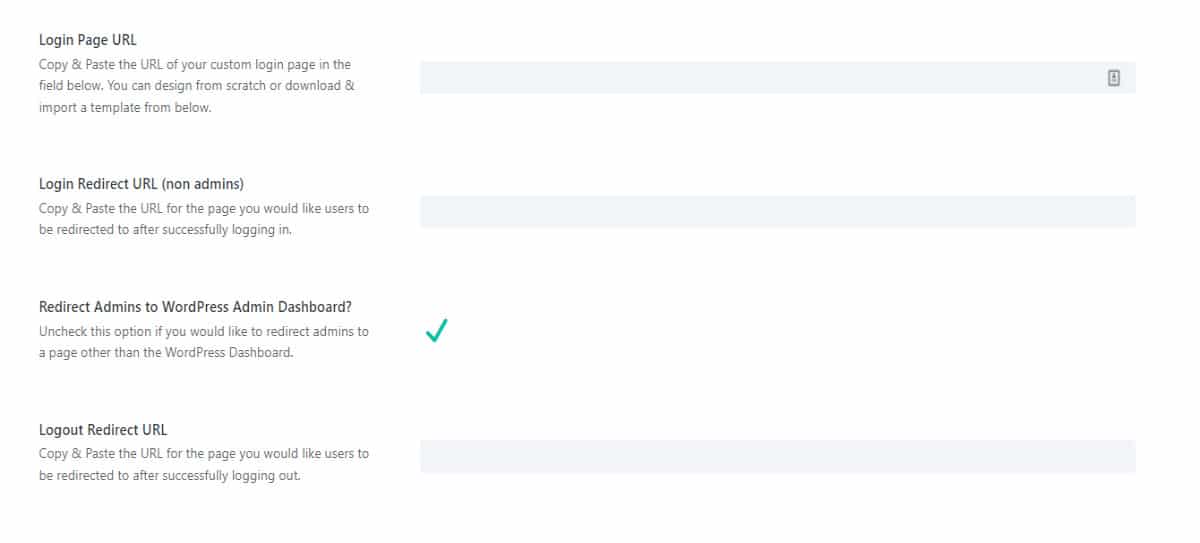1200x543 pixels.
Task: Focus the Login Page URL input field
Action: pos(760,78)
